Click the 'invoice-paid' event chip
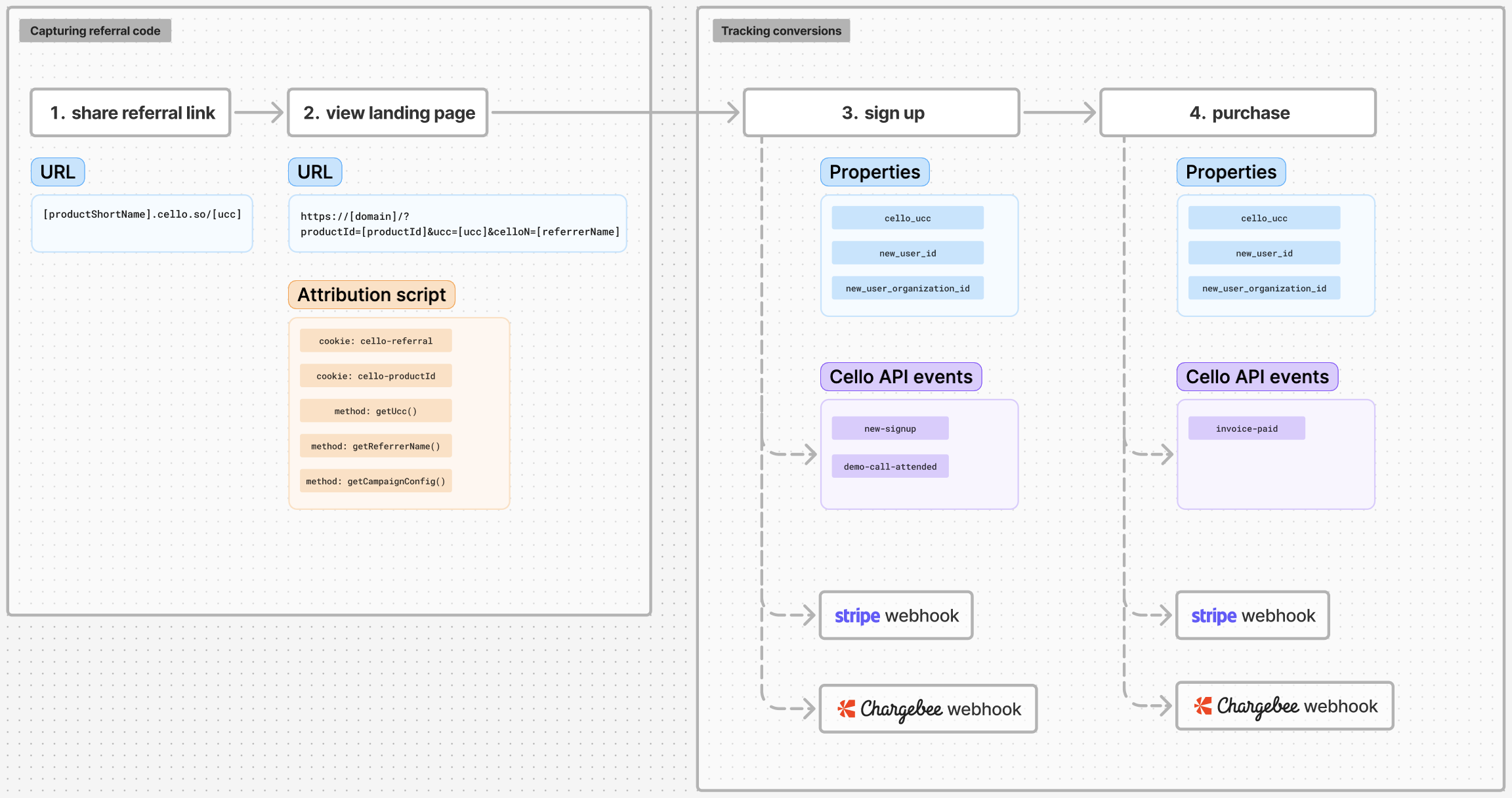Viewport: 1512px width, 798px height. [1246, 429]
